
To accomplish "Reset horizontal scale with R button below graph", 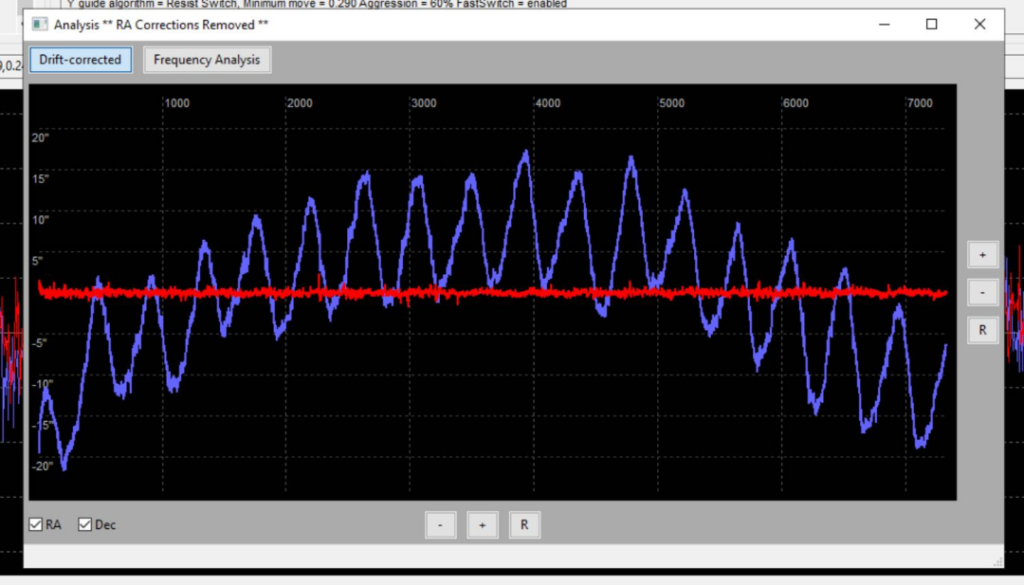I will click(524, 525).
